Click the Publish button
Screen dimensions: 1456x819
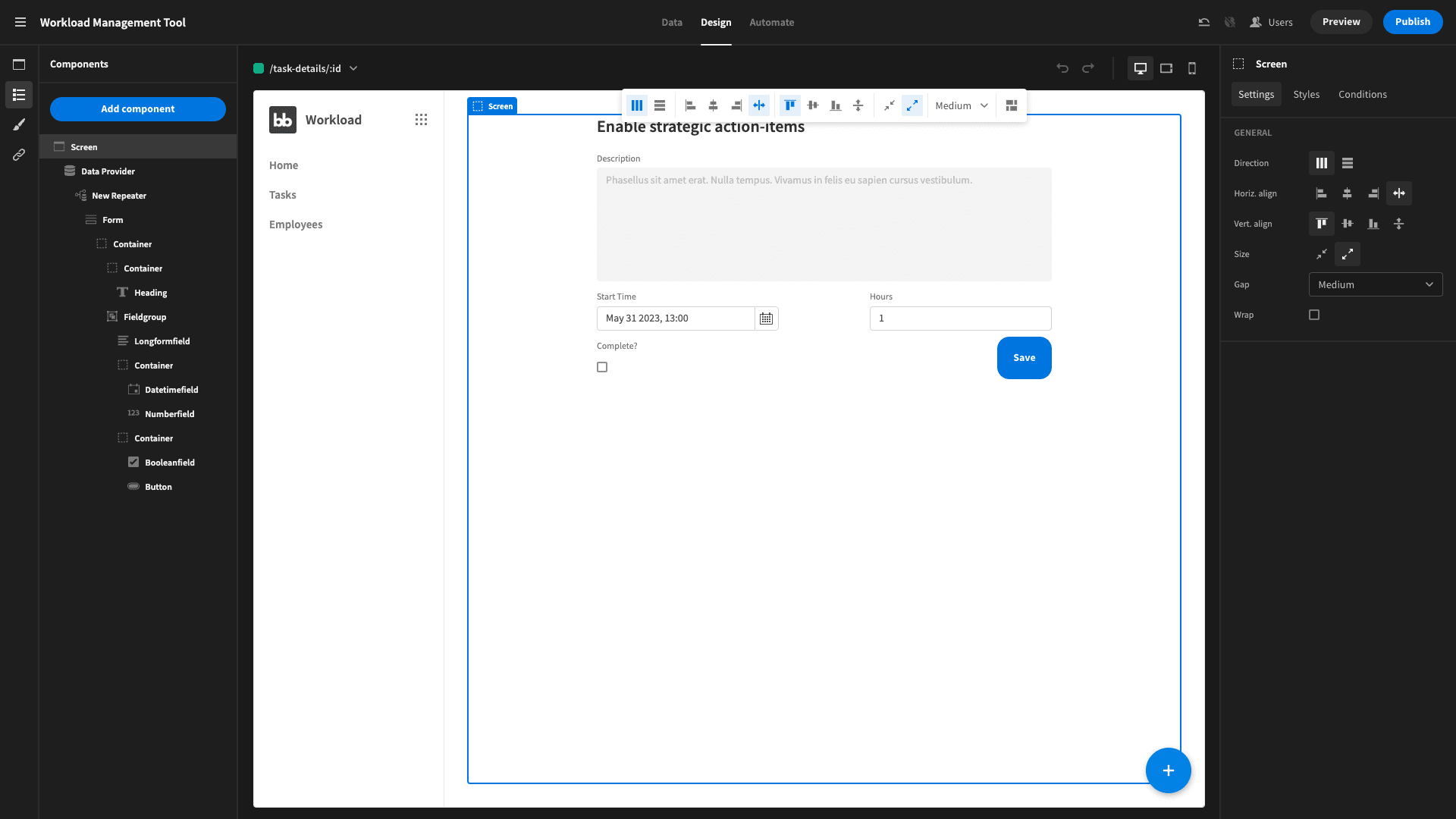pyautogui.click(x=1413, y=22)
